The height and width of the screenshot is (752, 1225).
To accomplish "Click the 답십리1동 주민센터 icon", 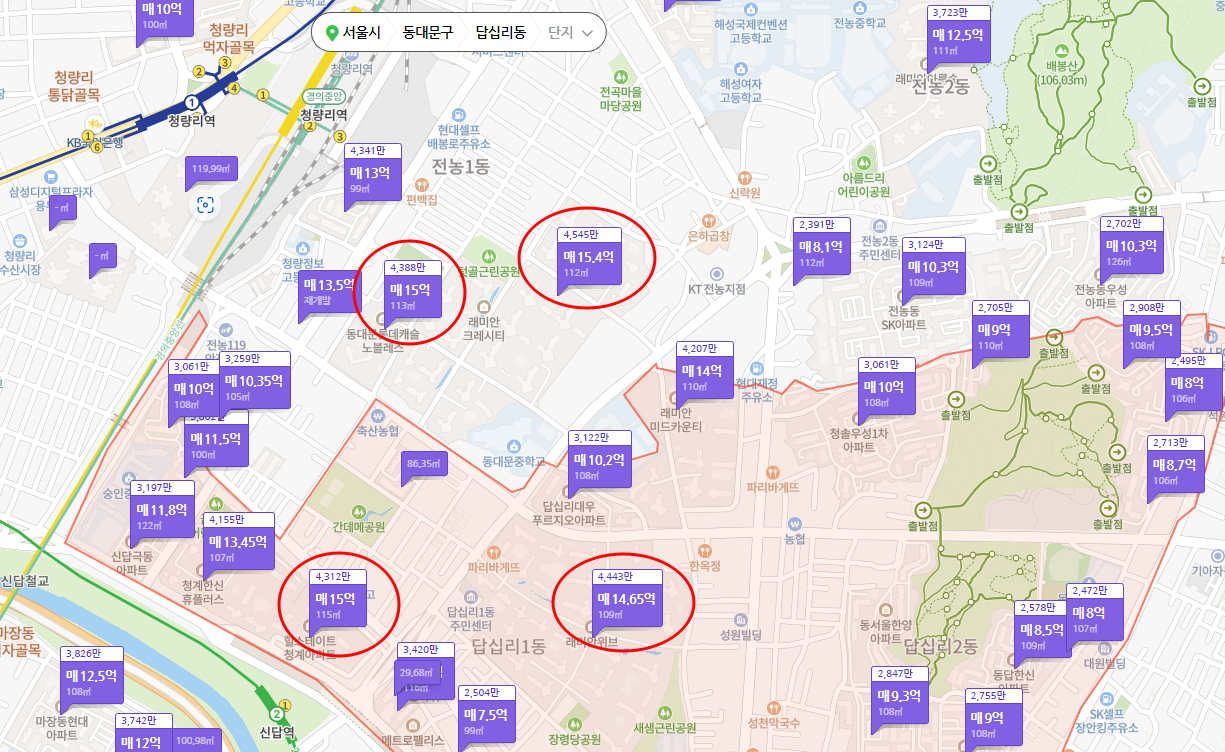I will coord(470,595).
